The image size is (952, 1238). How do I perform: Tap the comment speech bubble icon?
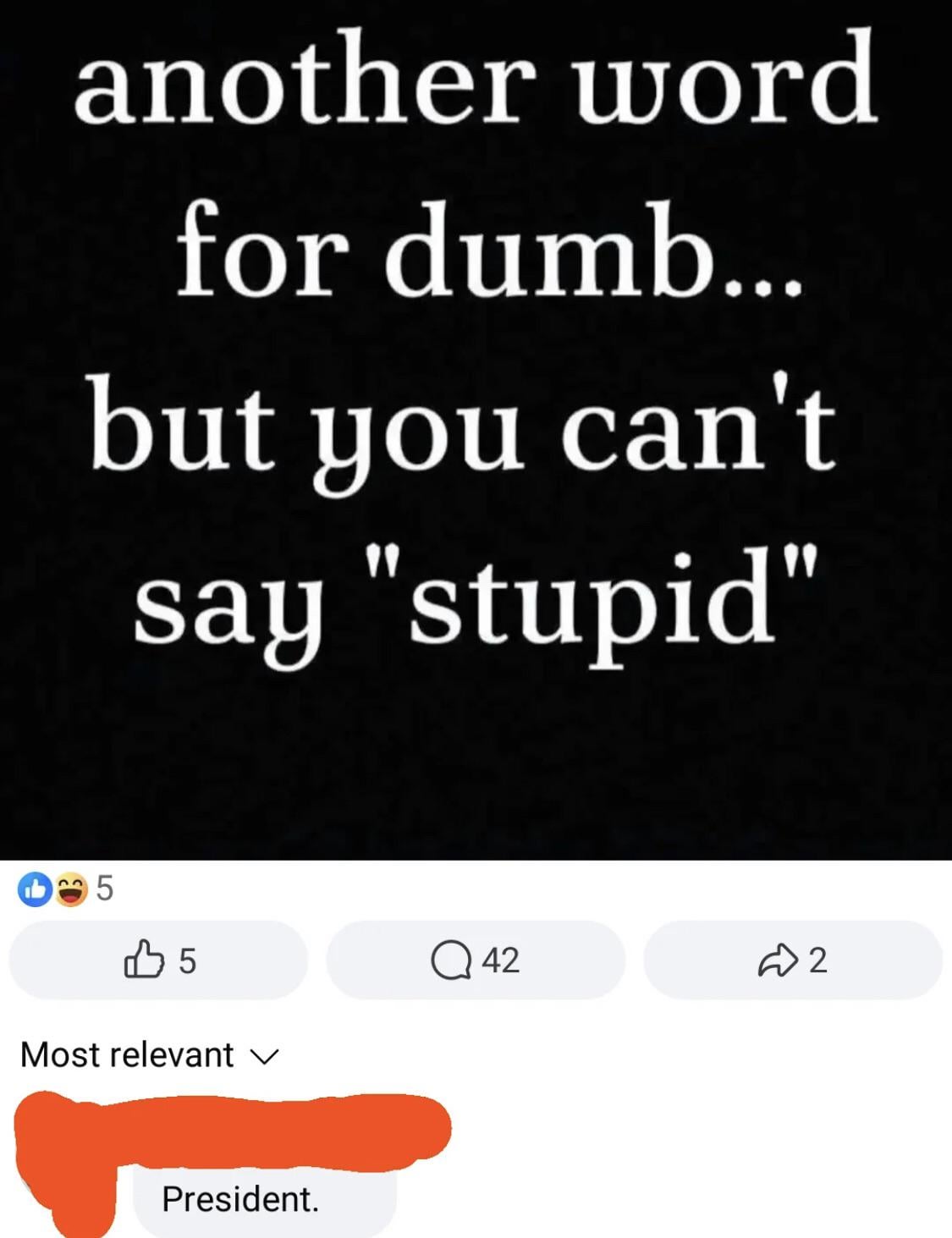(x=450, y=960)
